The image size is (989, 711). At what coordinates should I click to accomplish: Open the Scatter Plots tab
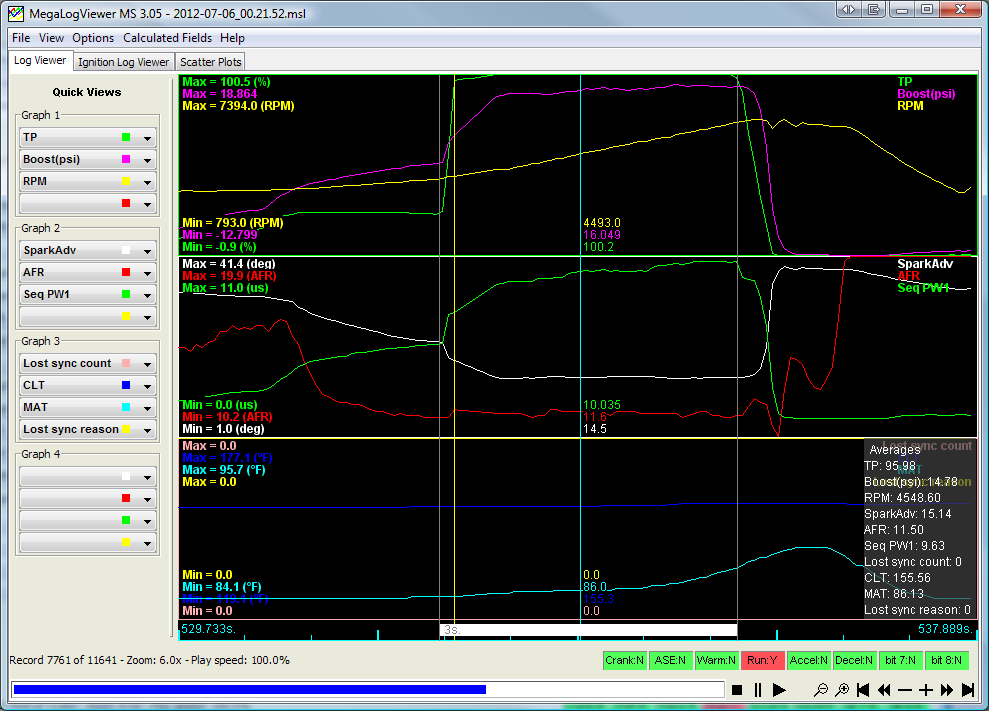click(x=210, y=62)
